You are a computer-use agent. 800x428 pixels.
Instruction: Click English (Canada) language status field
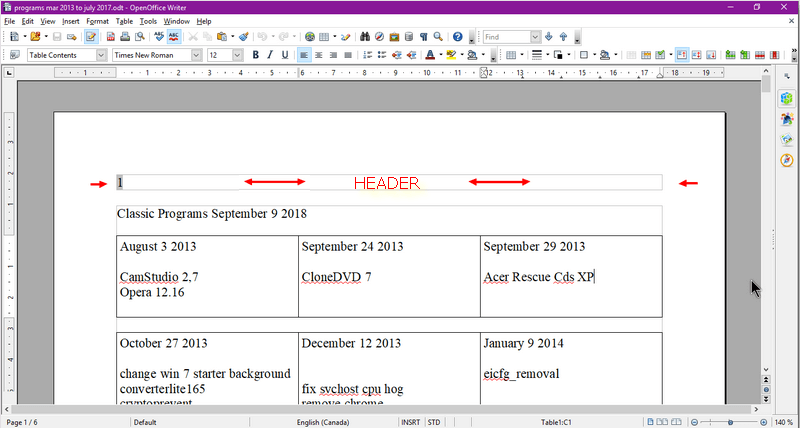coord(322,422)
